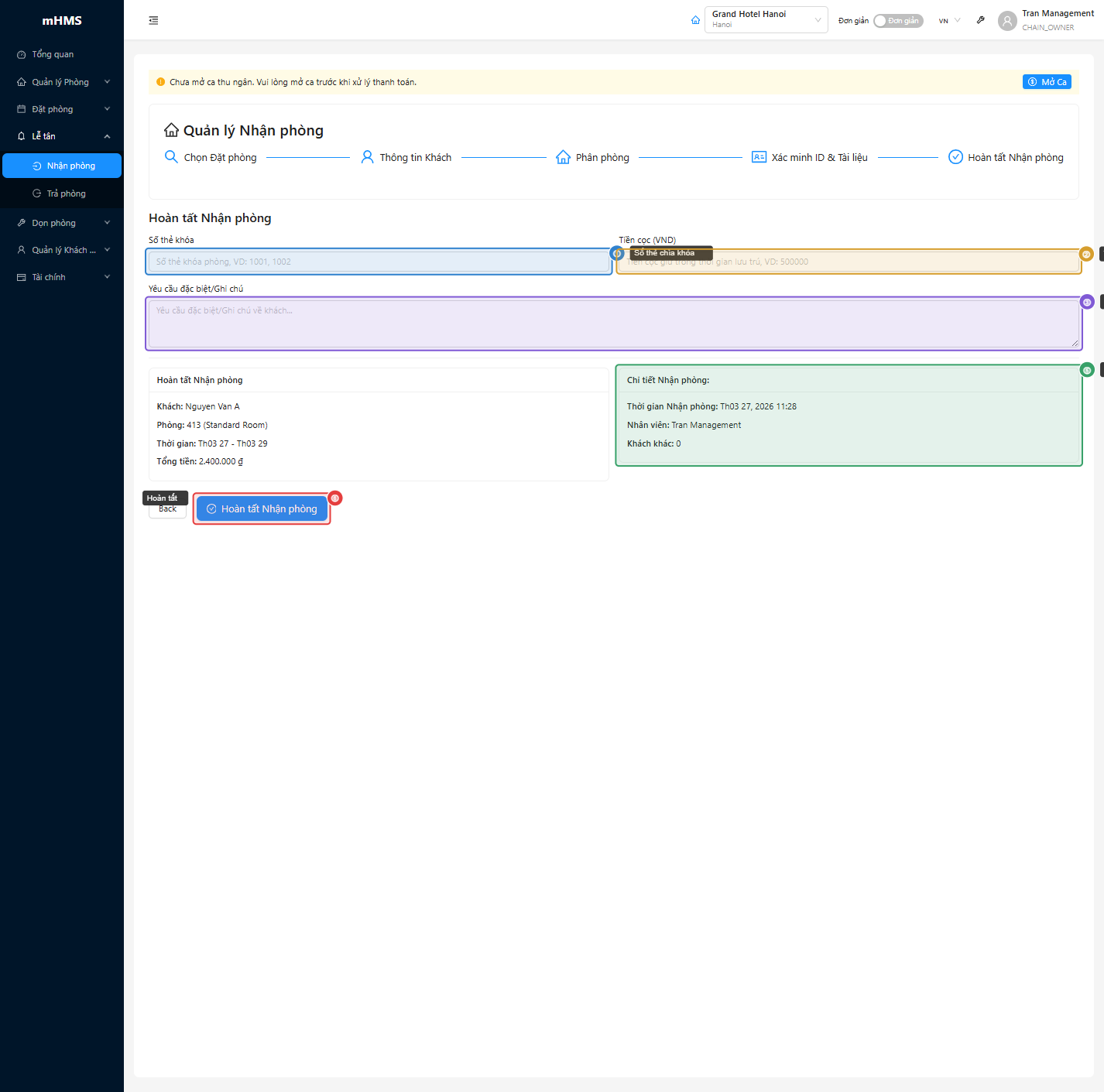This screenshot has height=1092, width=1104.
Task: Click the Đặt phòng calendar icon
Action: coord(21,108)
